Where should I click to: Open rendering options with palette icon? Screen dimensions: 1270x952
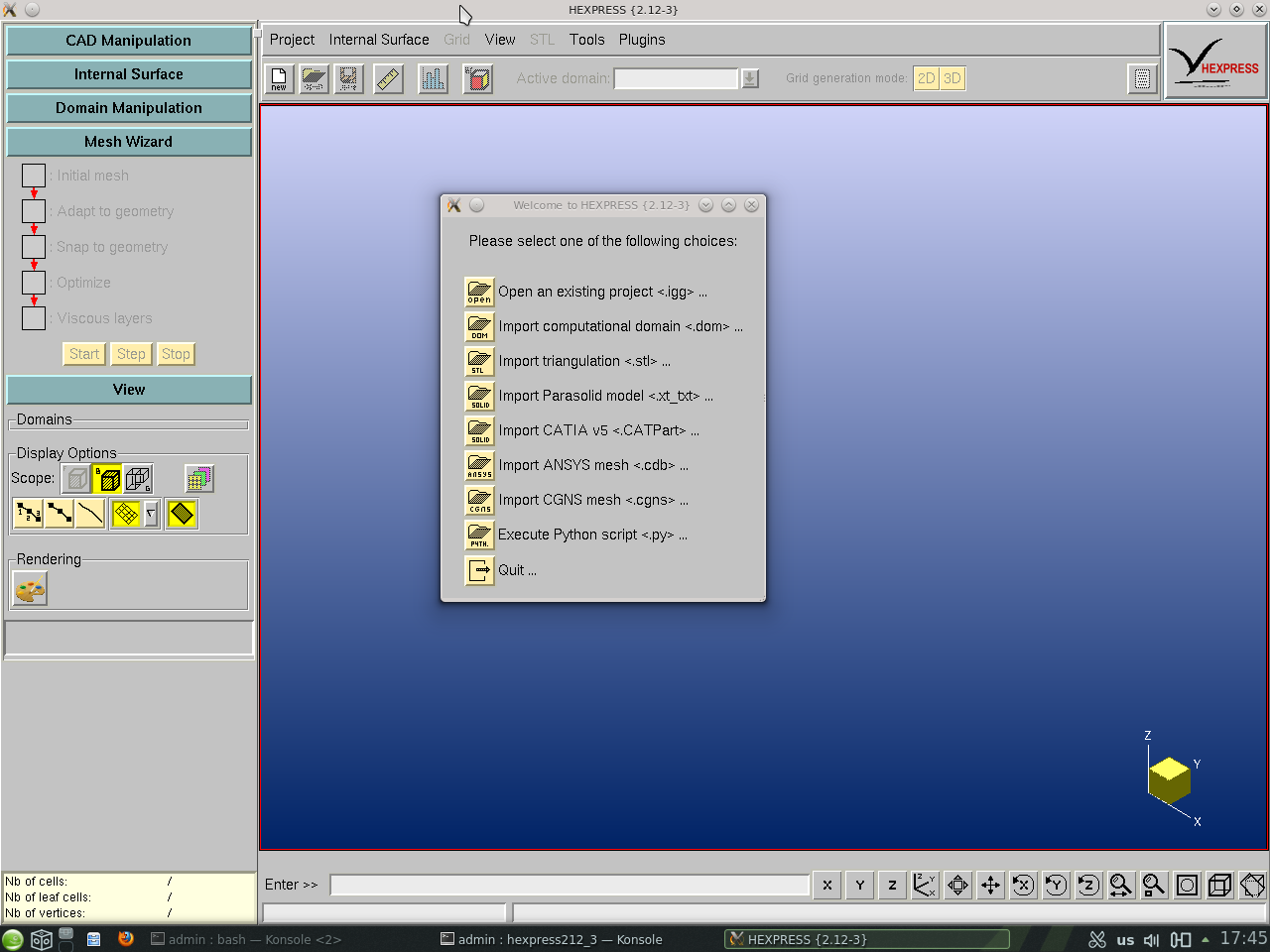[30, 590]
